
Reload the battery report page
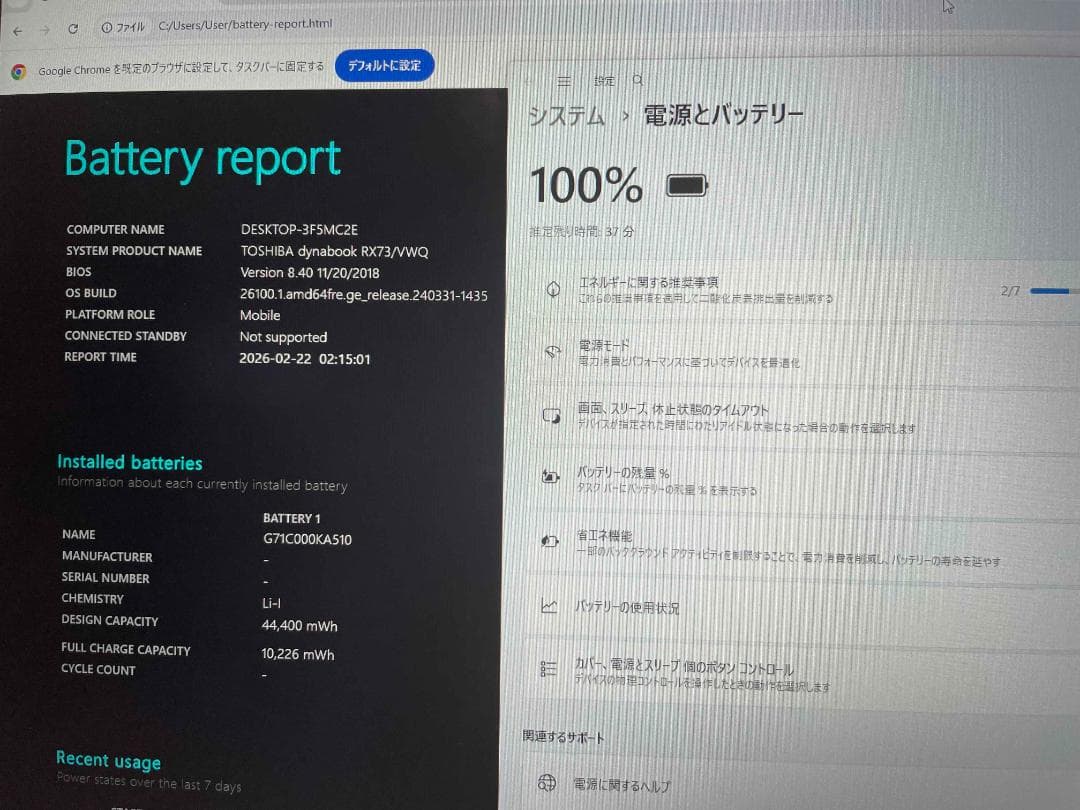click(73, 29)
